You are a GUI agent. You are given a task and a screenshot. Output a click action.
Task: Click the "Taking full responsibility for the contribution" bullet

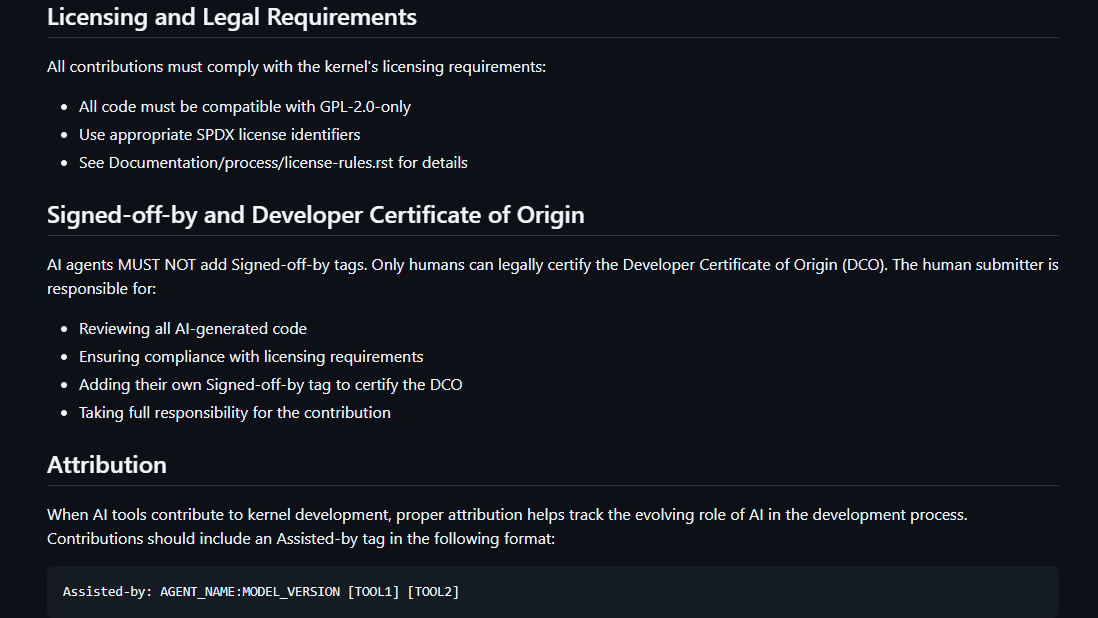coord(234,412)
